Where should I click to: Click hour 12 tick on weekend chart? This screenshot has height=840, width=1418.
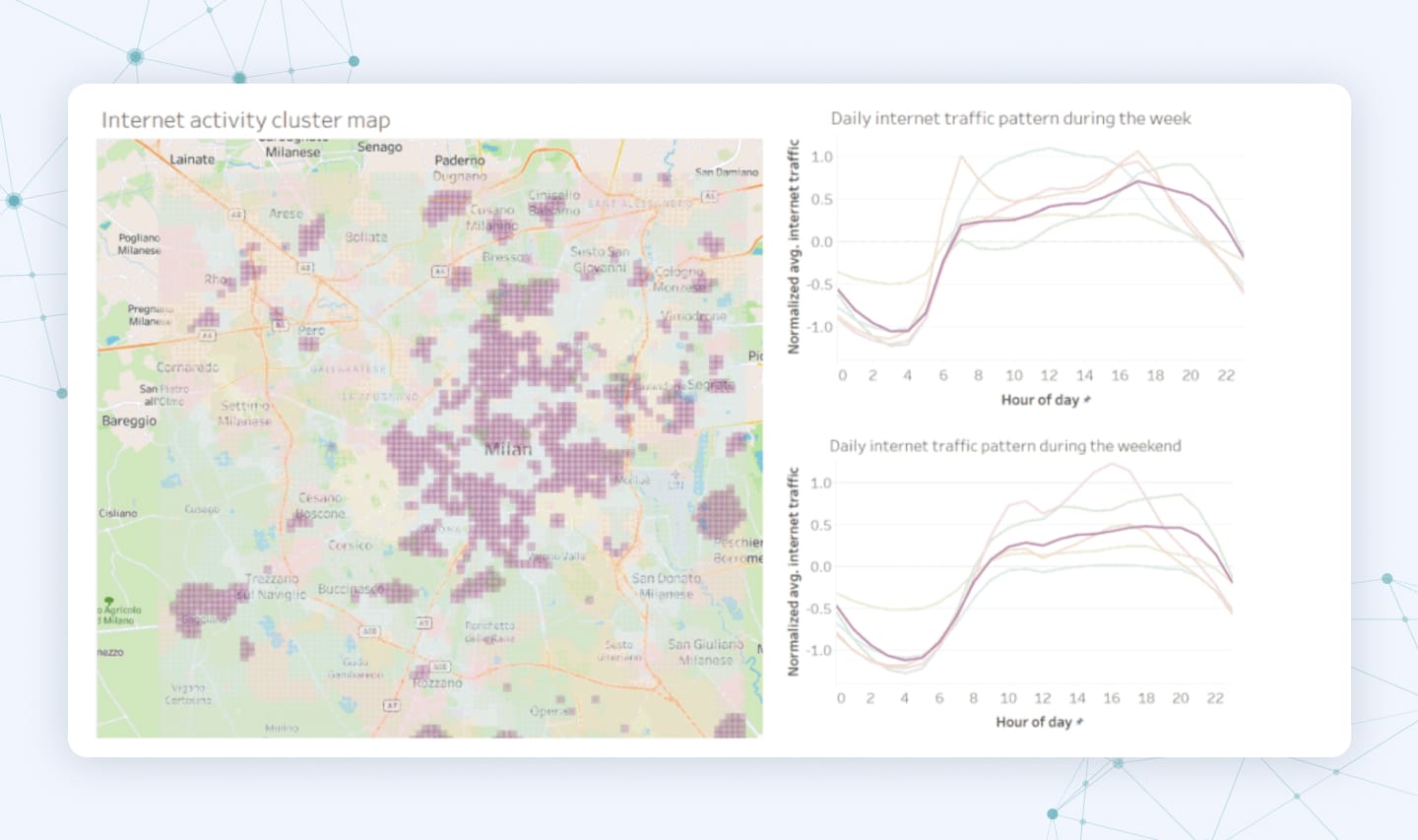click(1043, 698)
